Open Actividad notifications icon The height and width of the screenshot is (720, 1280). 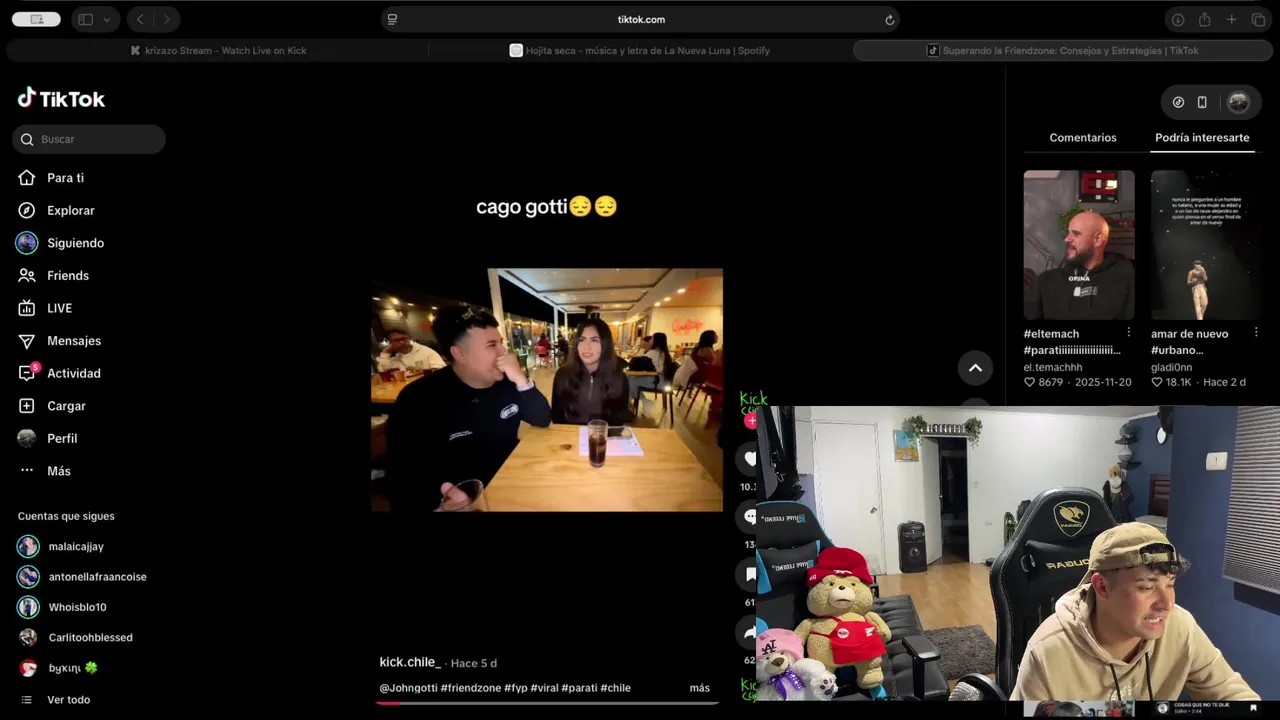pos(28,373)
